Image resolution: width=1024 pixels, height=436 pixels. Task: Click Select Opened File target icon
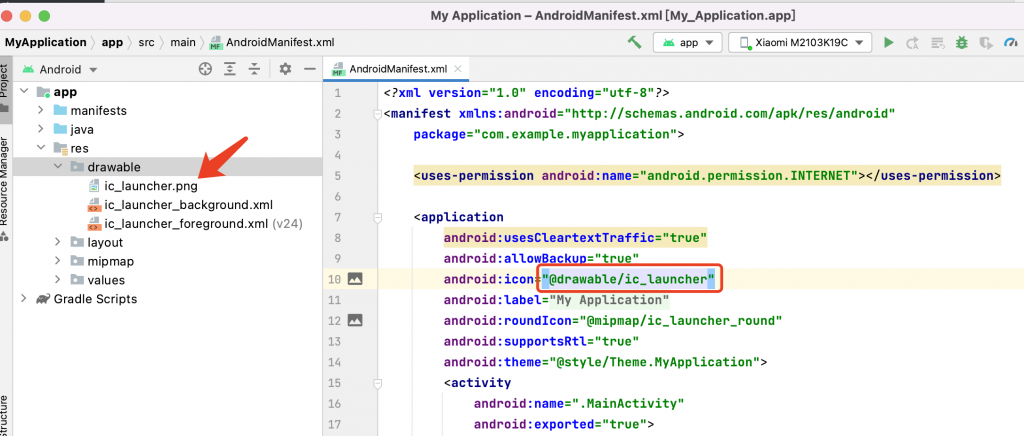[x=205, y=69]
